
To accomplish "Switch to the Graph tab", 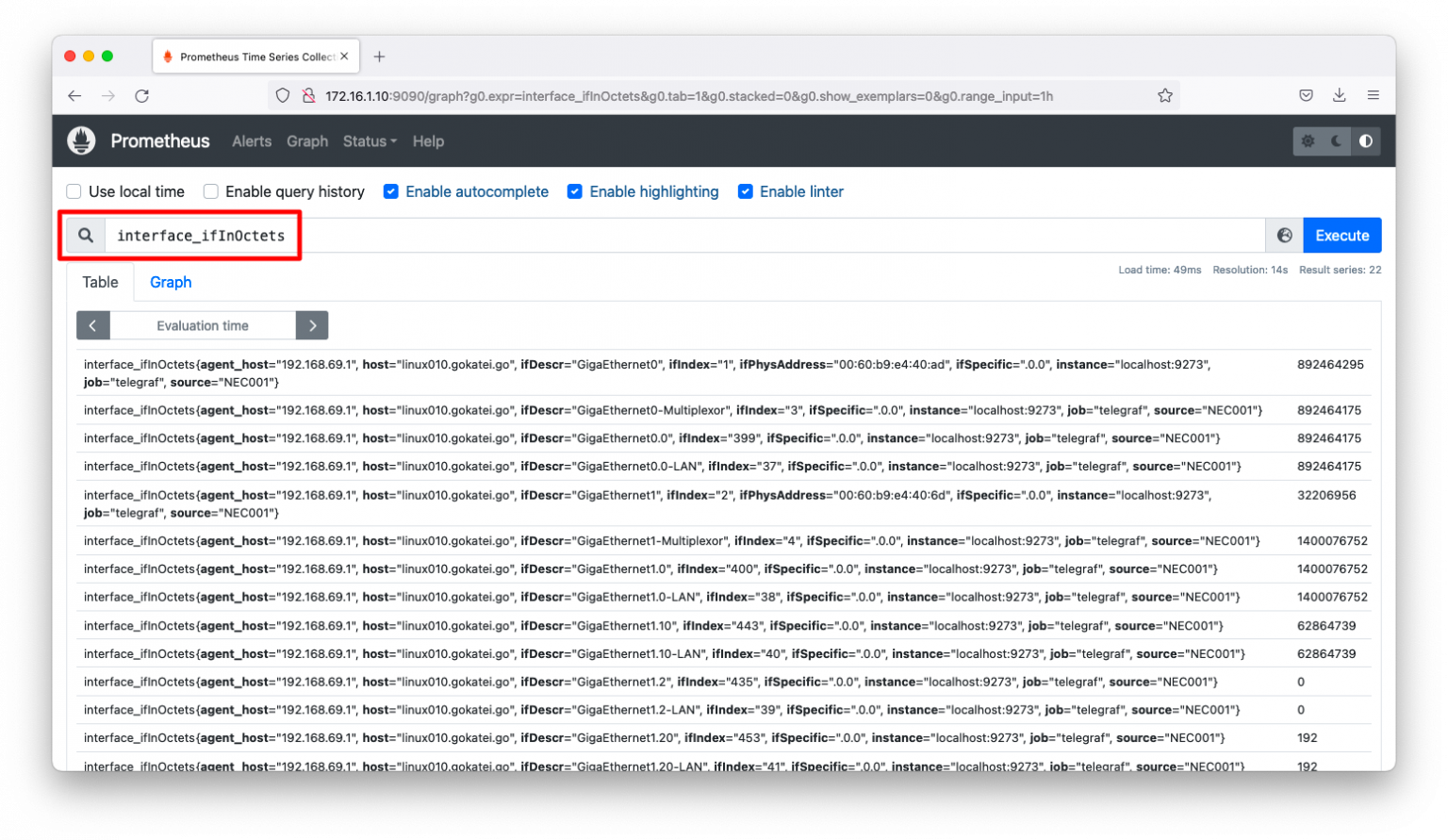I will coord(170,282).
